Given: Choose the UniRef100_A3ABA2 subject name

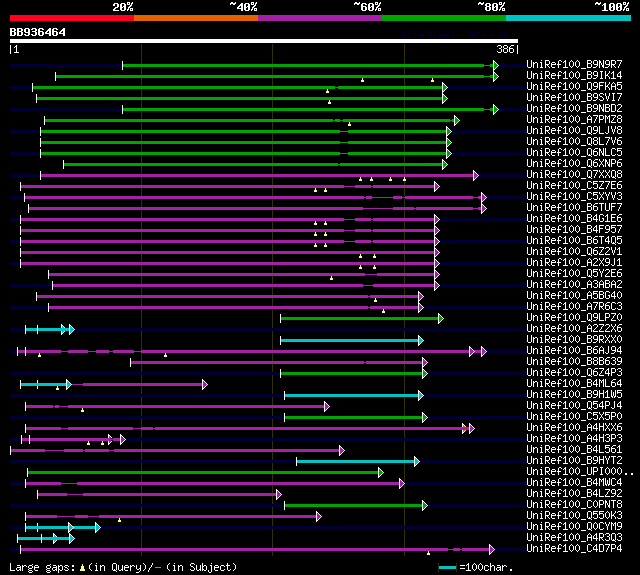Looking at the screenshot, I should pyautogui.click(x=574, y=285).
